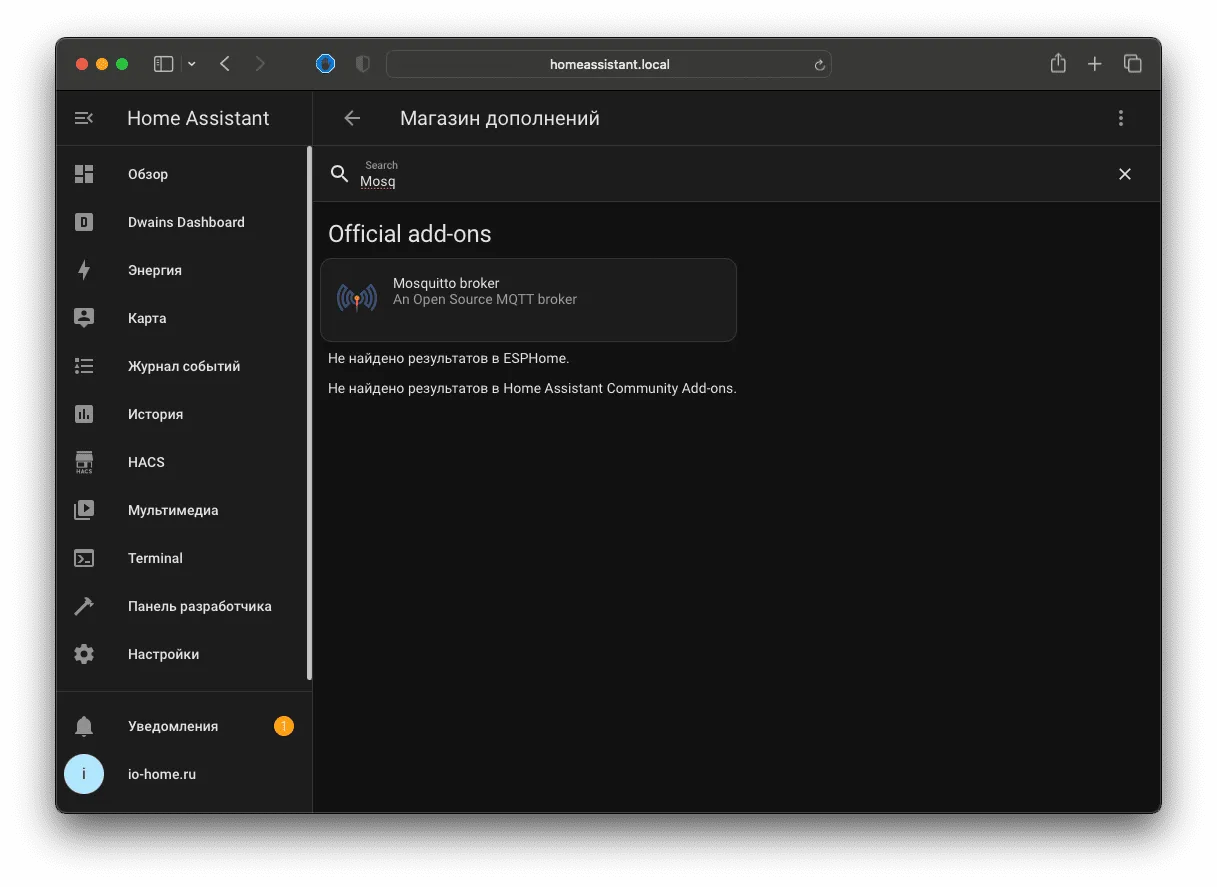Click the Safari share button
This screenshot has width=1217, height=887.
1058,63
